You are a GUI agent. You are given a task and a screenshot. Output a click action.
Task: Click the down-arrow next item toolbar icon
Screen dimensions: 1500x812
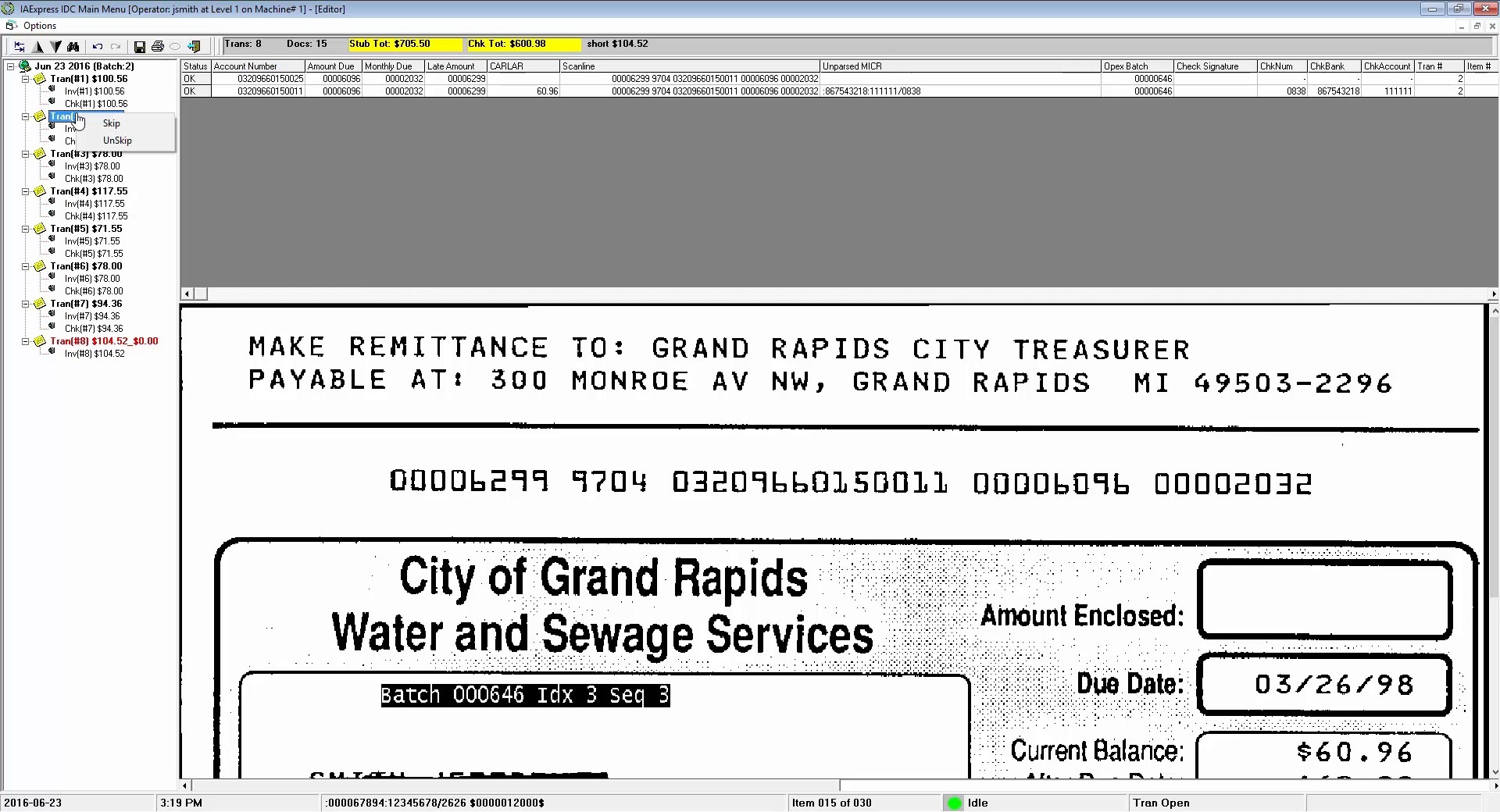(55, 47)
